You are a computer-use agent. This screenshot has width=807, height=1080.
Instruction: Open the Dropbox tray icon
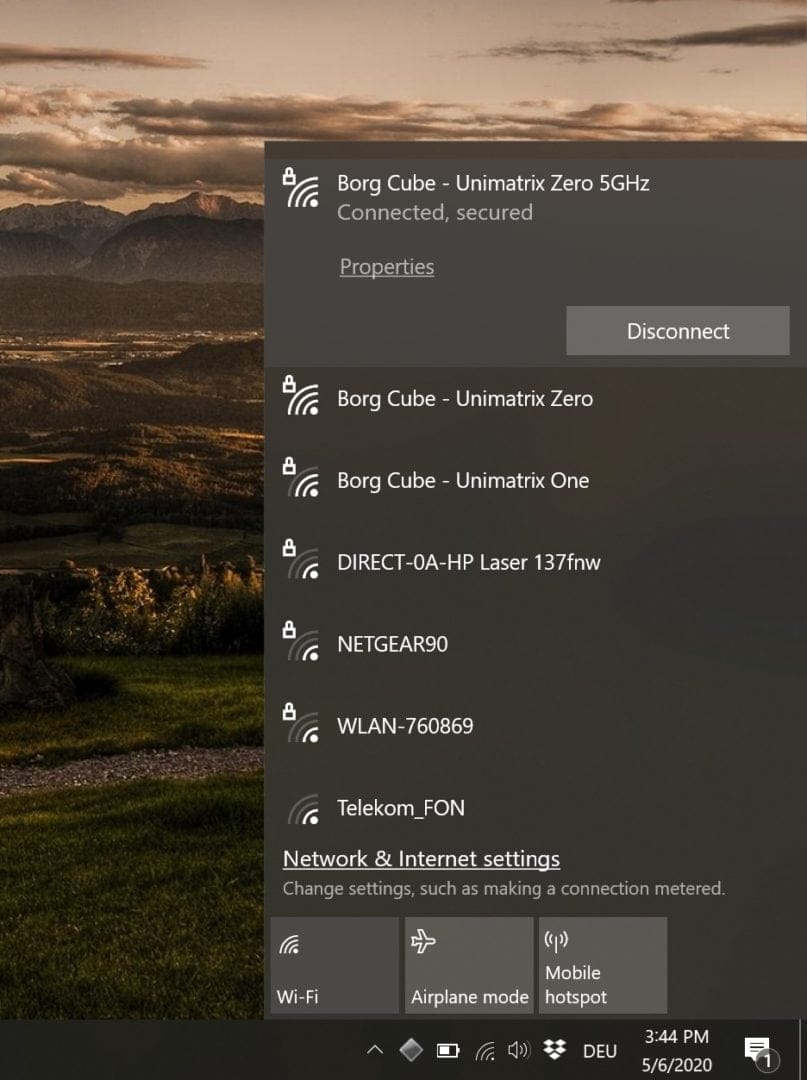point(554,1050)
